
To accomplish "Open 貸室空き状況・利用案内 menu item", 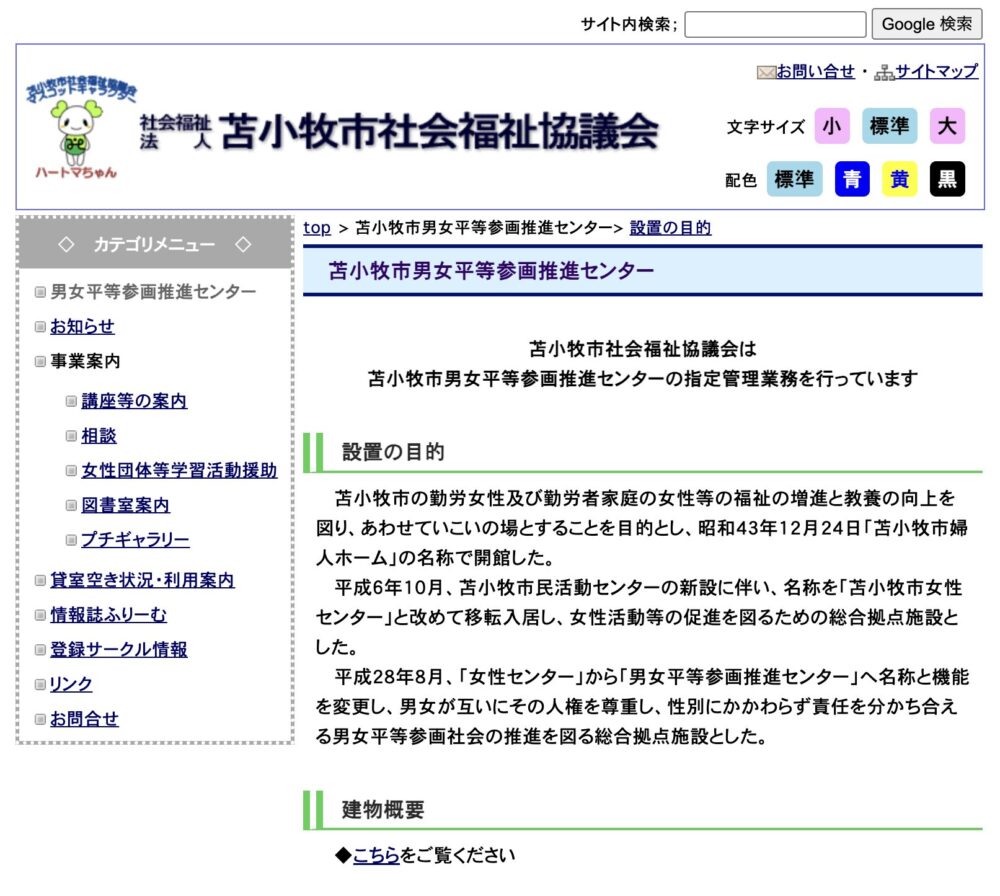I will [142, 580].
